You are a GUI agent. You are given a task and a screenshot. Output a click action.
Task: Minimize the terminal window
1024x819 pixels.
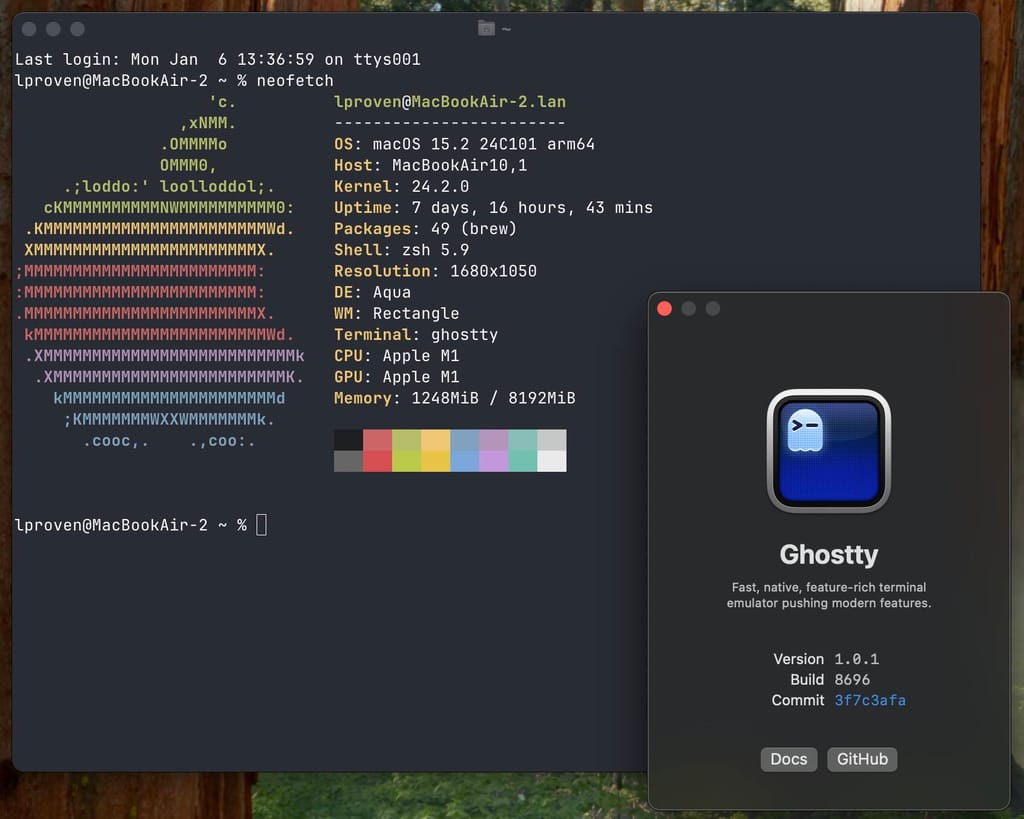53,29
